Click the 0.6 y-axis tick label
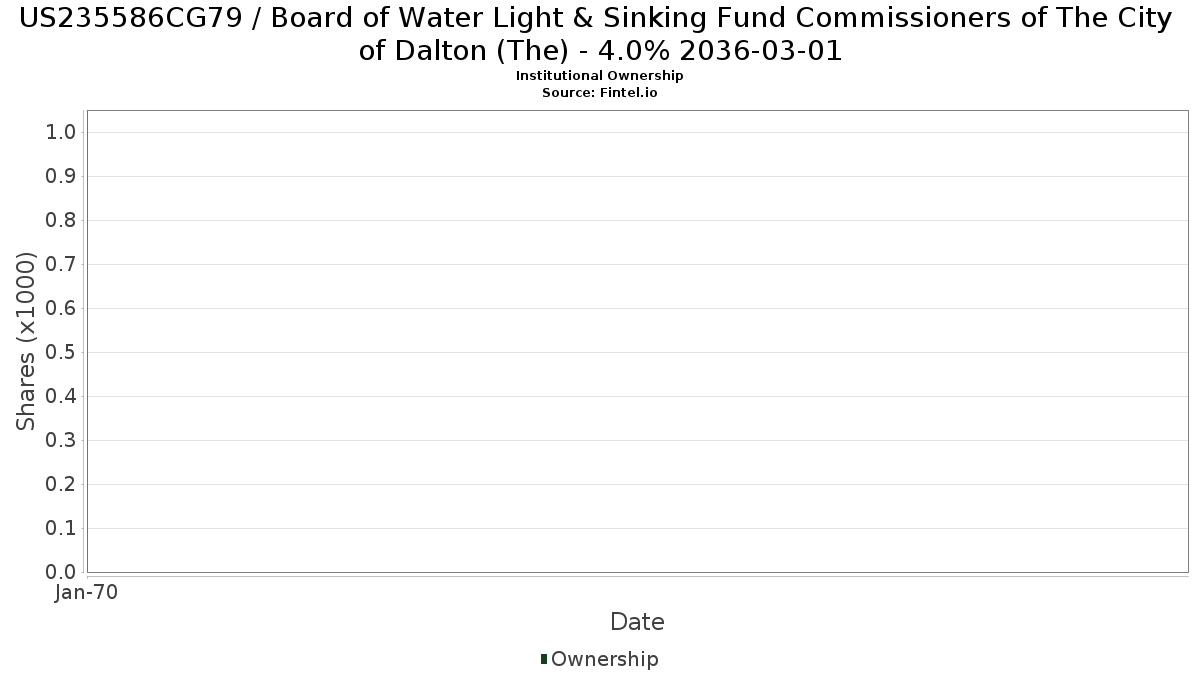Viewport: 1200px width, 675px height. [x=61, y=308]
